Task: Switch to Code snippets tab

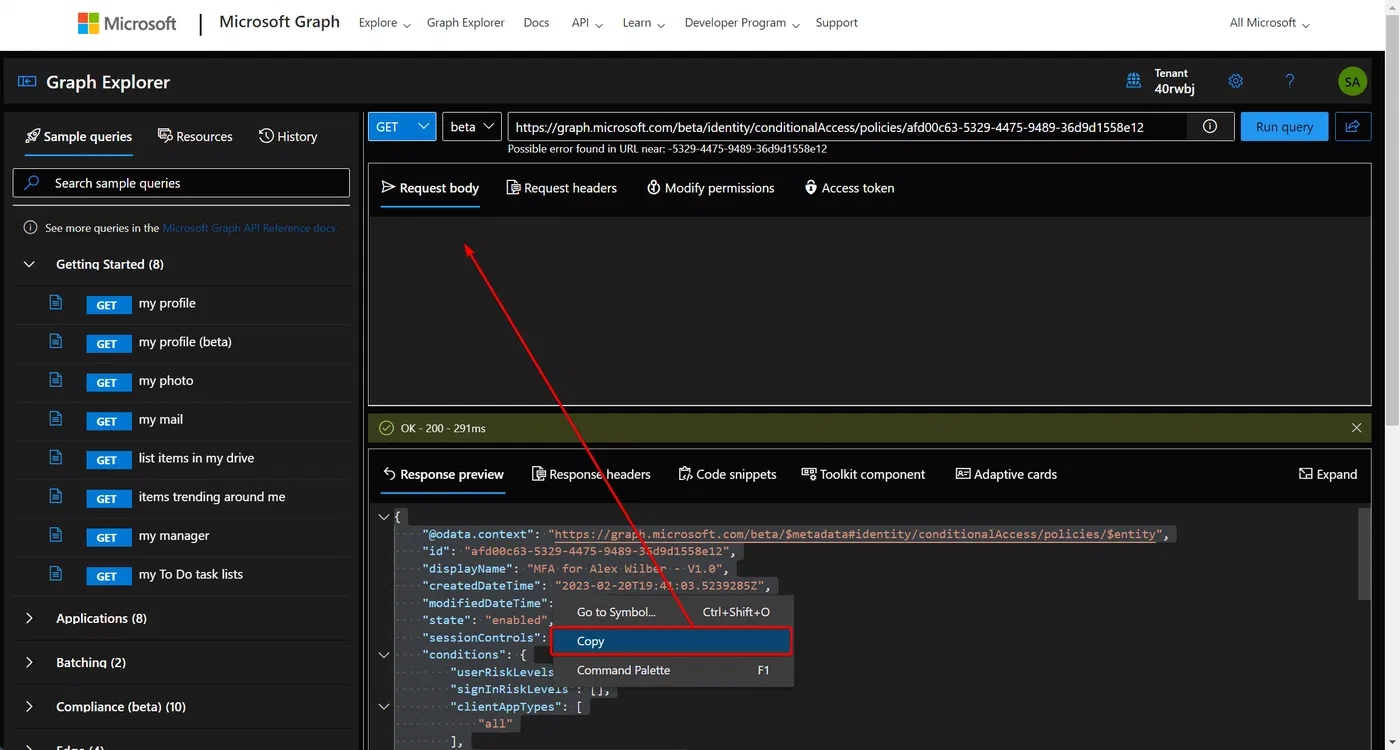Action: pyautogui.click(x=727, y=474)
